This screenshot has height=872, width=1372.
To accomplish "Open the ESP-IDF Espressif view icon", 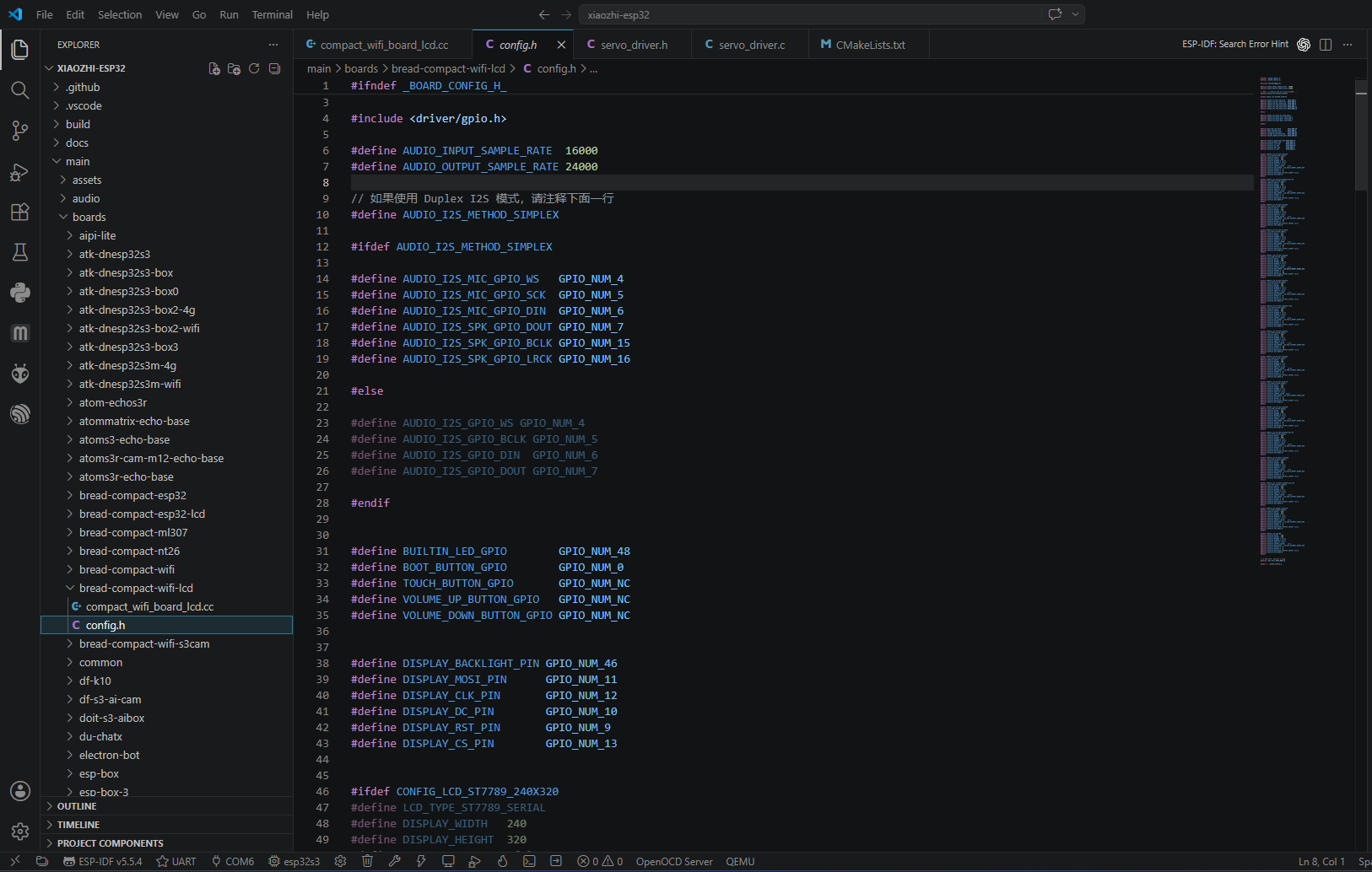I will click(20, 414).
